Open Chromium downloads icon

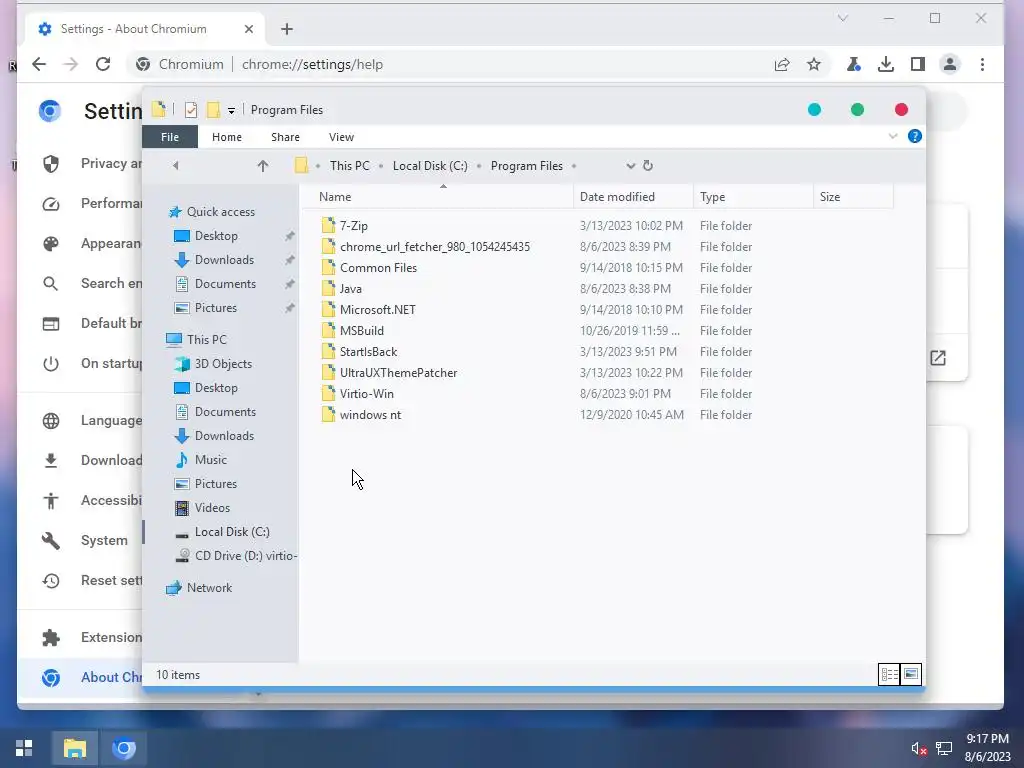[886, 64]
